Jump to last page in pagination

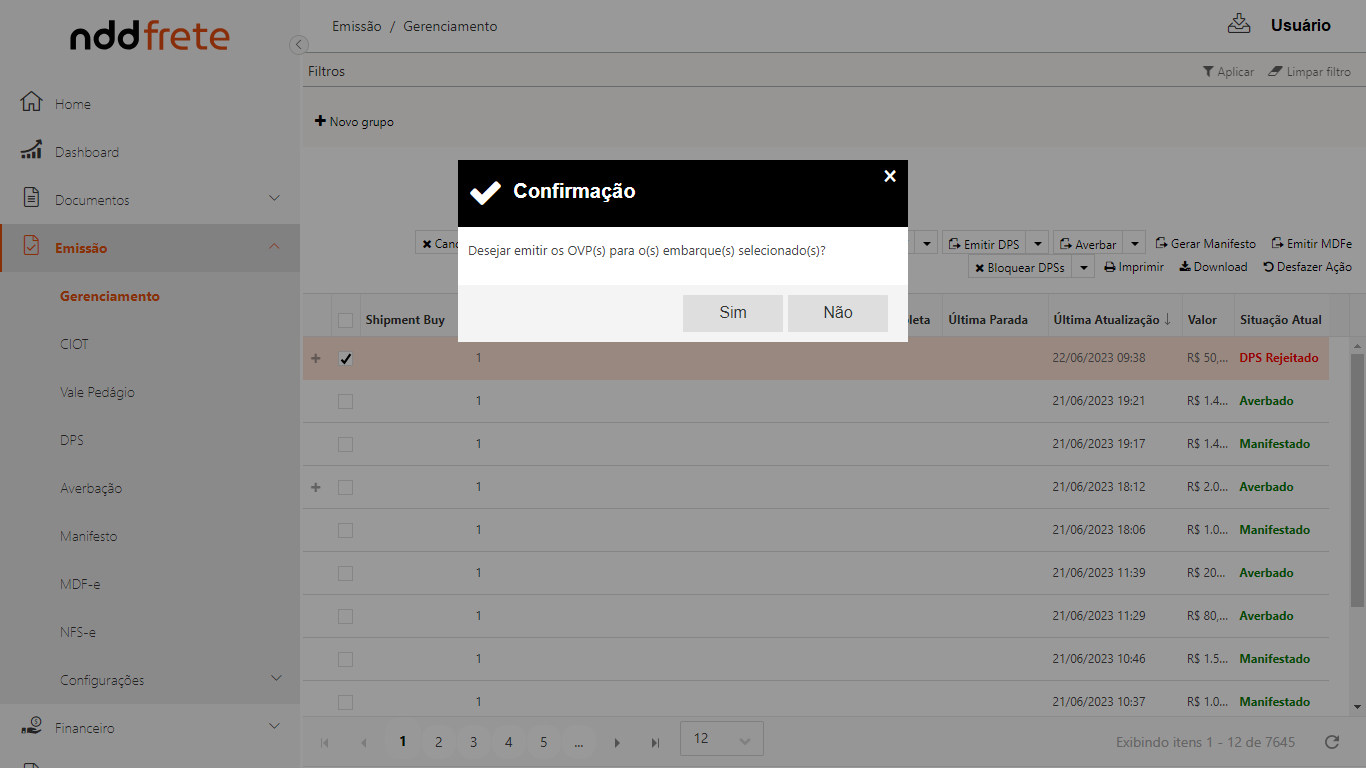pos(655,743)
